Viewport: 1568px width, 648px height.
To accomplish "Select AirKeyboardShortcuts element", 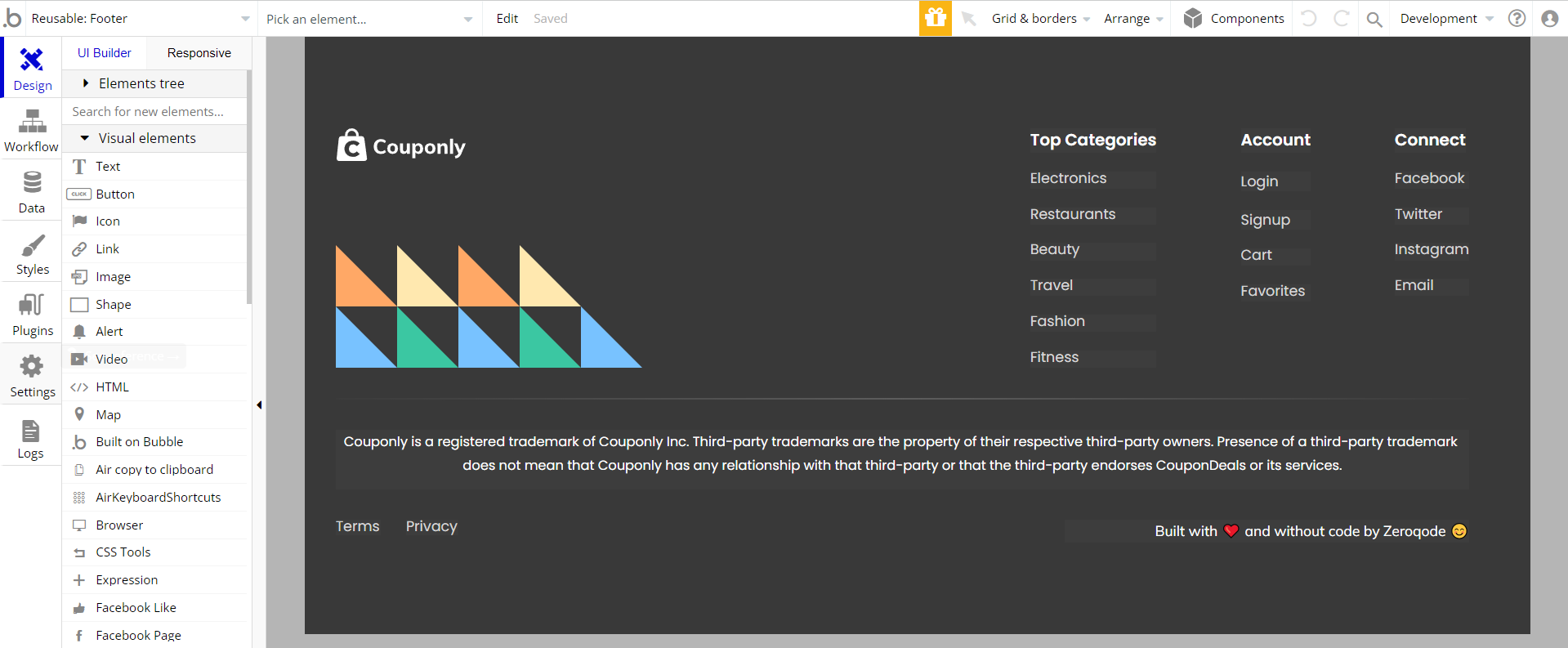I will [154, 497].
